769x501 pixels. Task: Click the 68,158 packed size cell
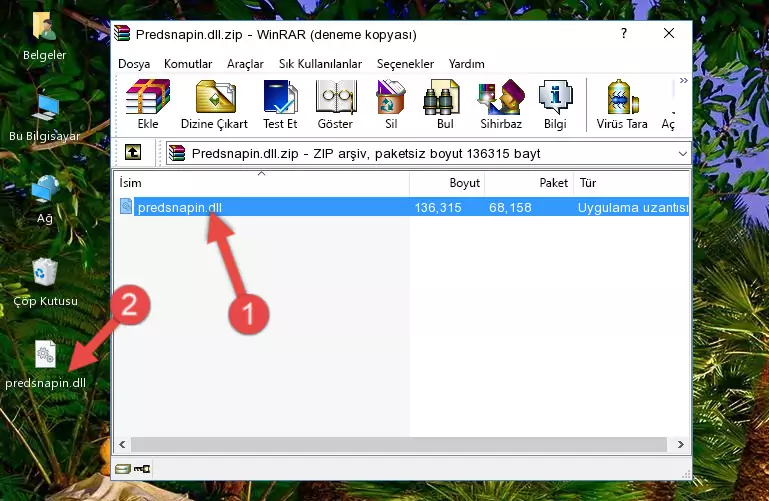510,207
